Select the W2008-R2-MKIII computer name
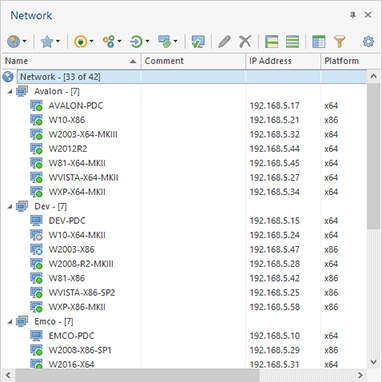 [81, 263]
